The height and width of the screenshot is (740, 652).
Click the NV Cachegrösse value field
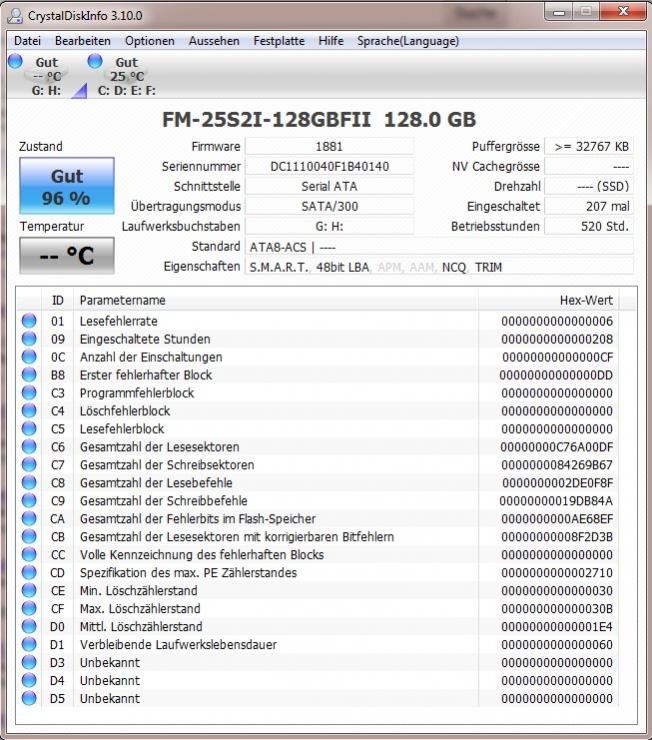(589, 166)
